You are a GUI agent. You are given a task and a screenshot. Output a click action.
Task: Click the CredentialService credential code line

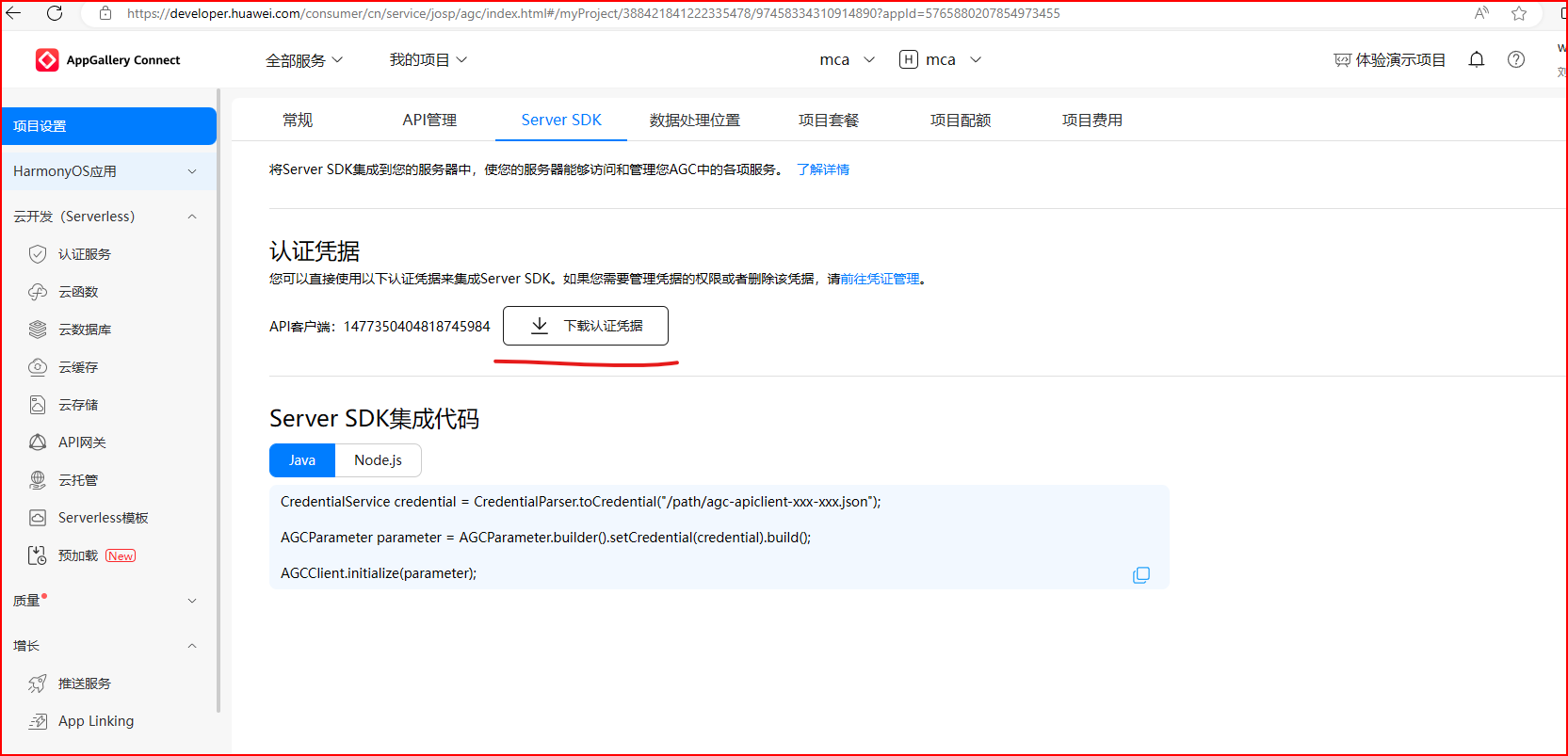pos(581,502)
